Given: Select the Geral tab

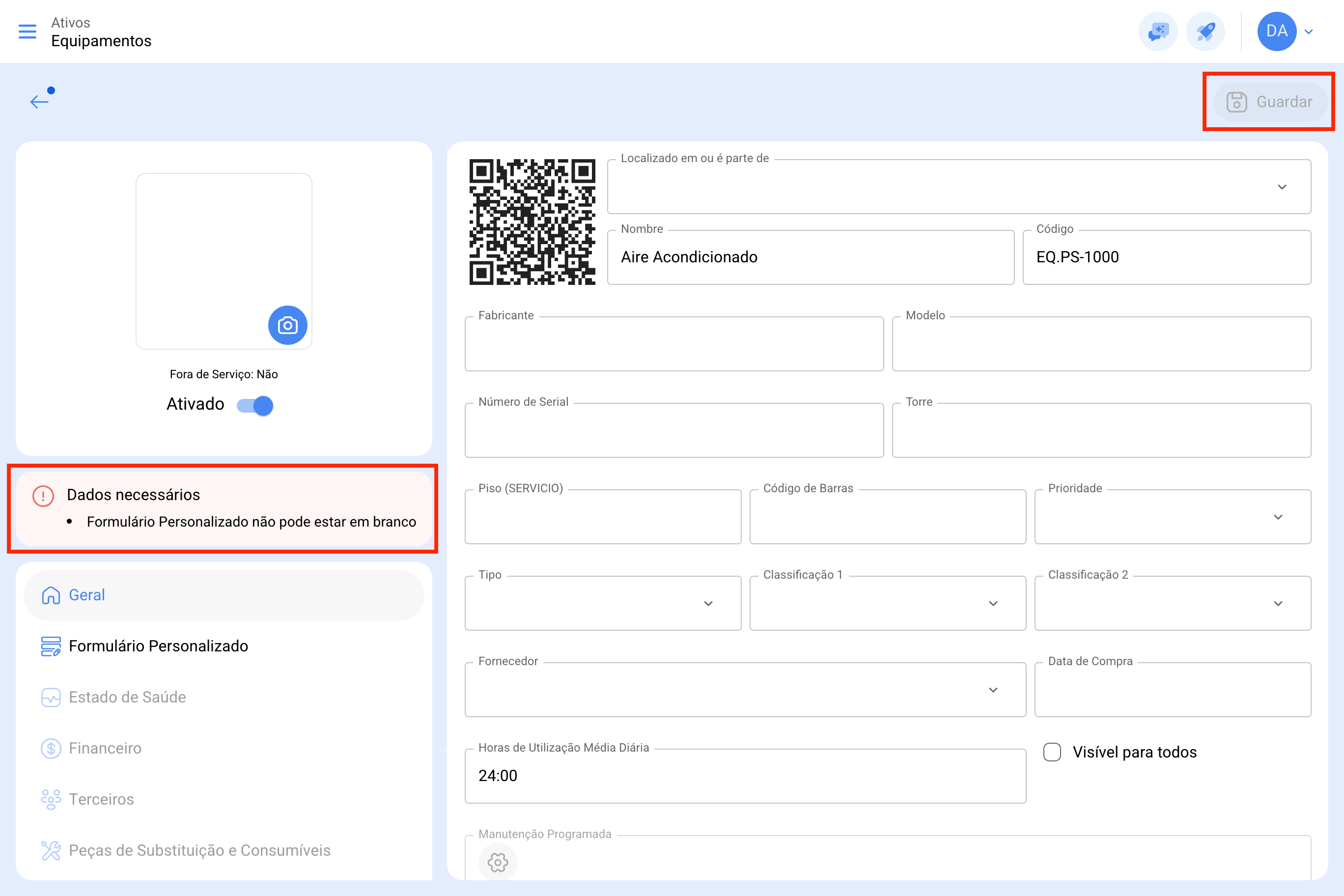Looking at the screenshot, I should [x=224, y=595].
